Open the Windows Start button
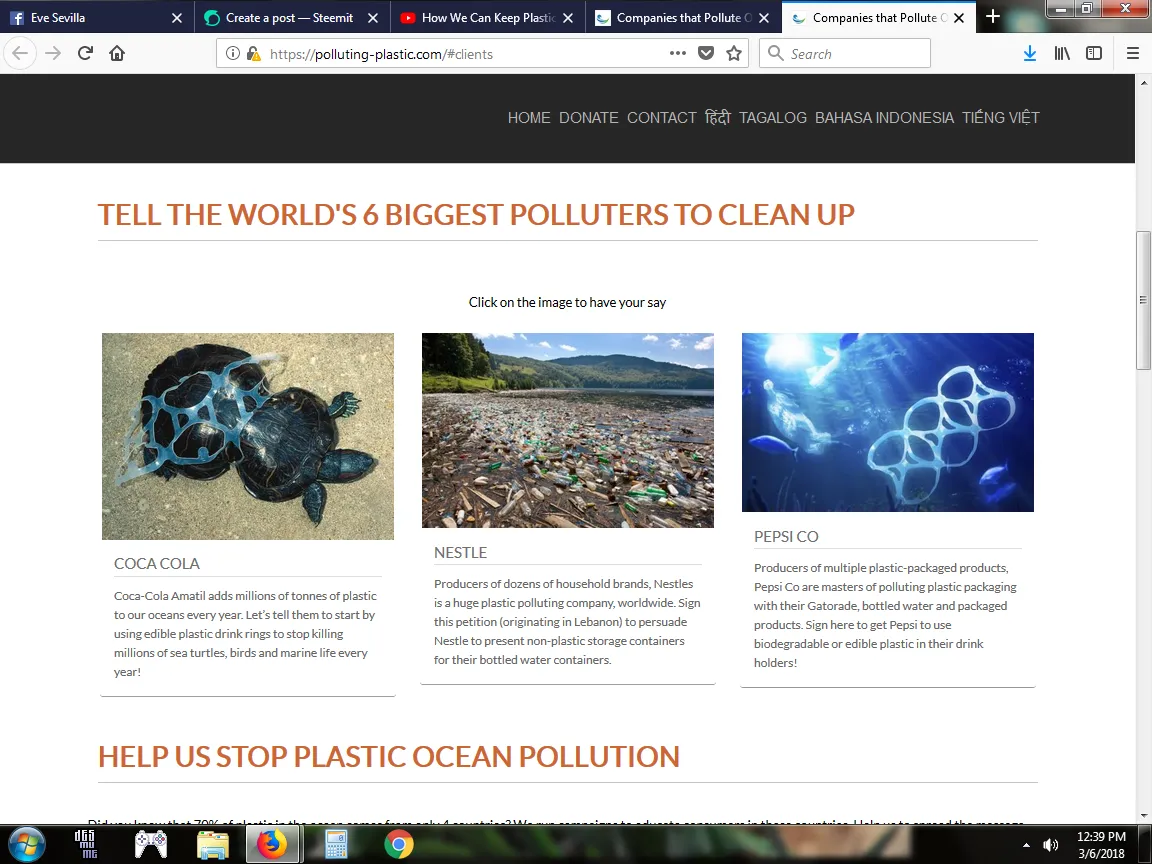Screen dimensions: 1152x864 click(26, 844)
